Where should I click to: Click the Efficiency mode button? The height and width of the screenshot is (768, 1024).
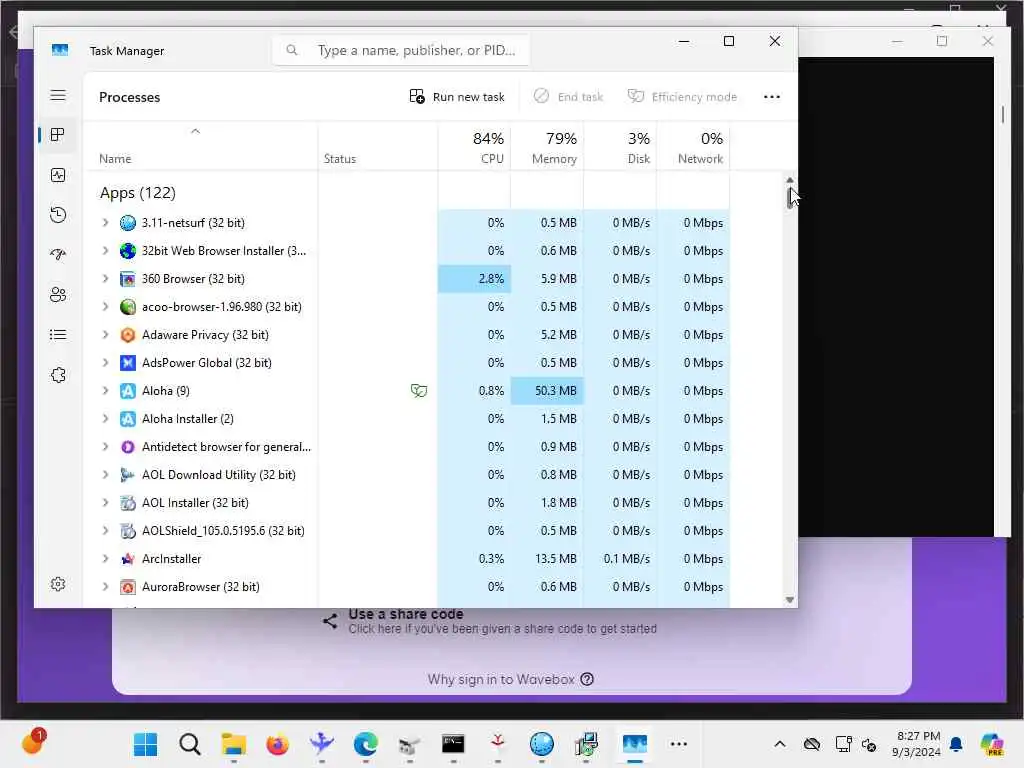(682, 97)
